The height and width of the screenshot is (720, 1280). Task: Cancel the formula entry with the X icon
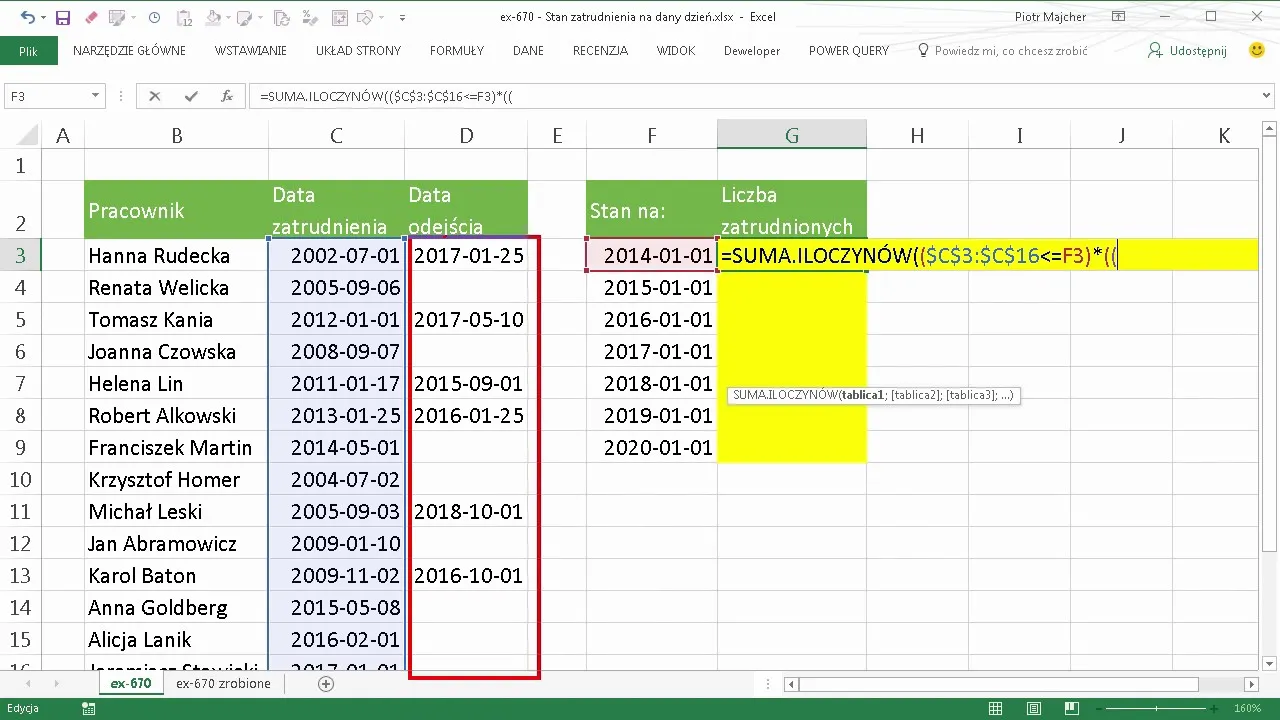click(154, 96)
